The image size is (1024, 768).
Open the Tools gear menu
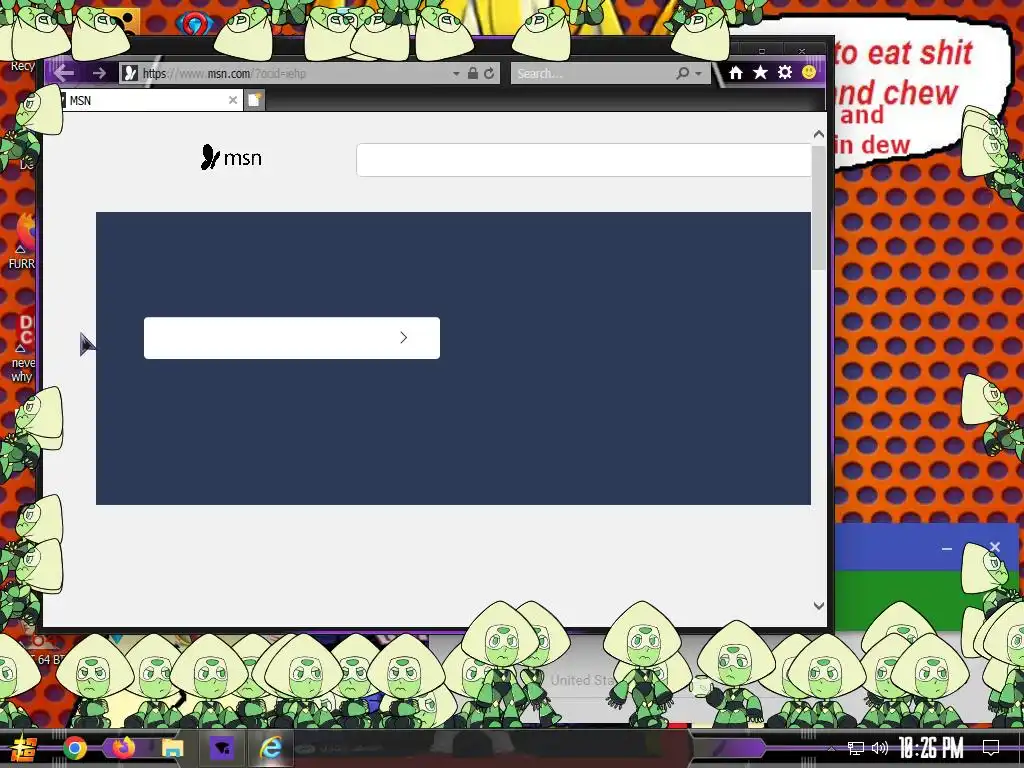pos(785,72)
